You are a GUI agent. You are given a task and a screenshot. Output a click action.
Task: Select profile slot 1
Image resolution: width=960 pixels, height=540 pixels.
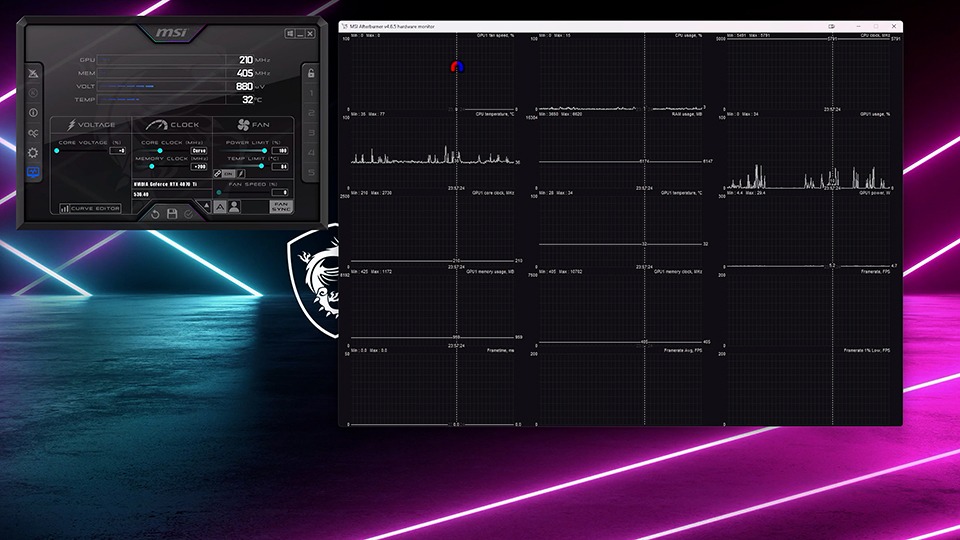(311, 94)
